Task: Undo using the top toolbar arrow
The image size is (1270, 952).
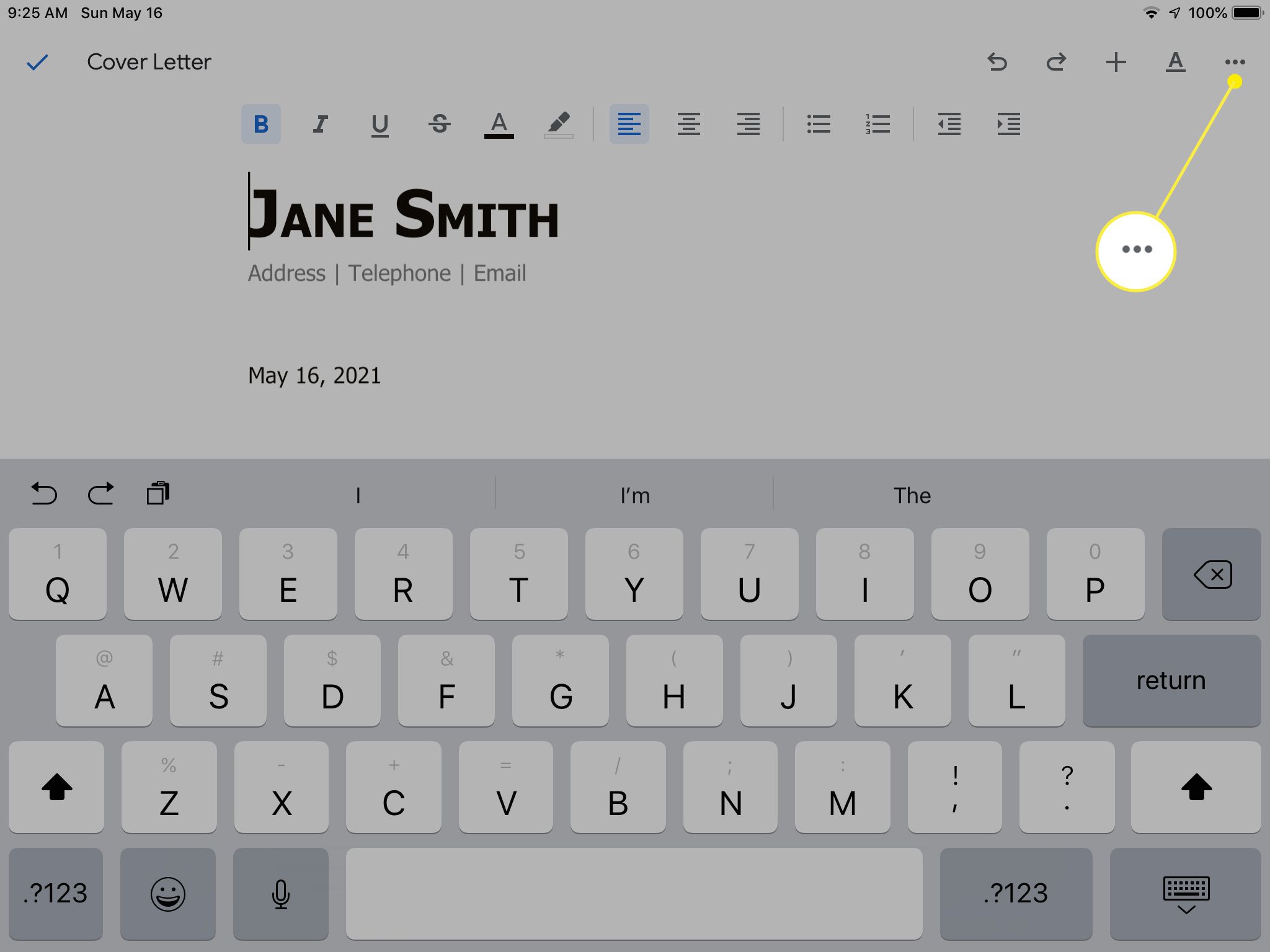Action: coord(997,62)
